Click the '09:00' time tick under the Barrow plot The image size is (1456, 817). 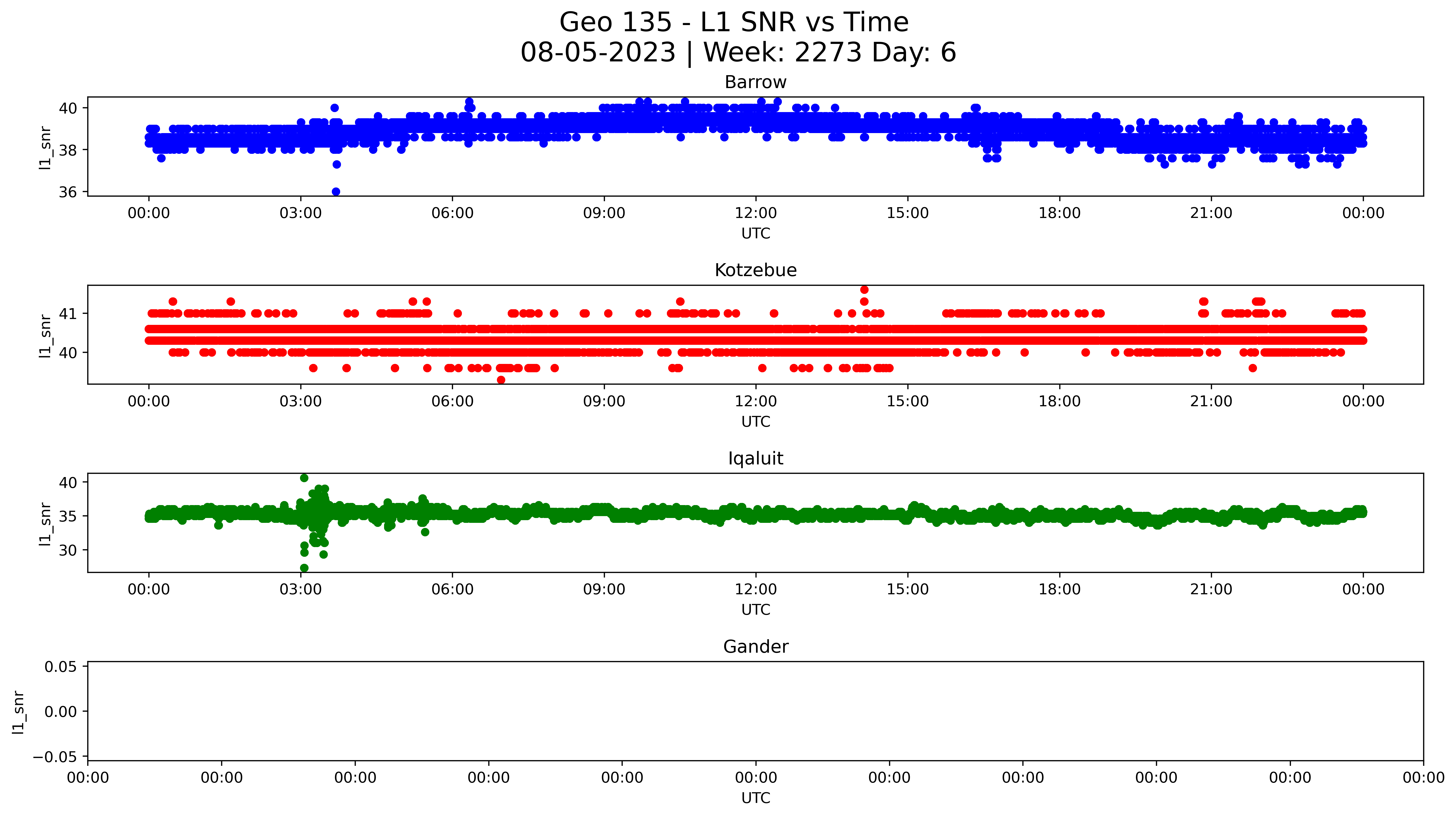[604, 213]
